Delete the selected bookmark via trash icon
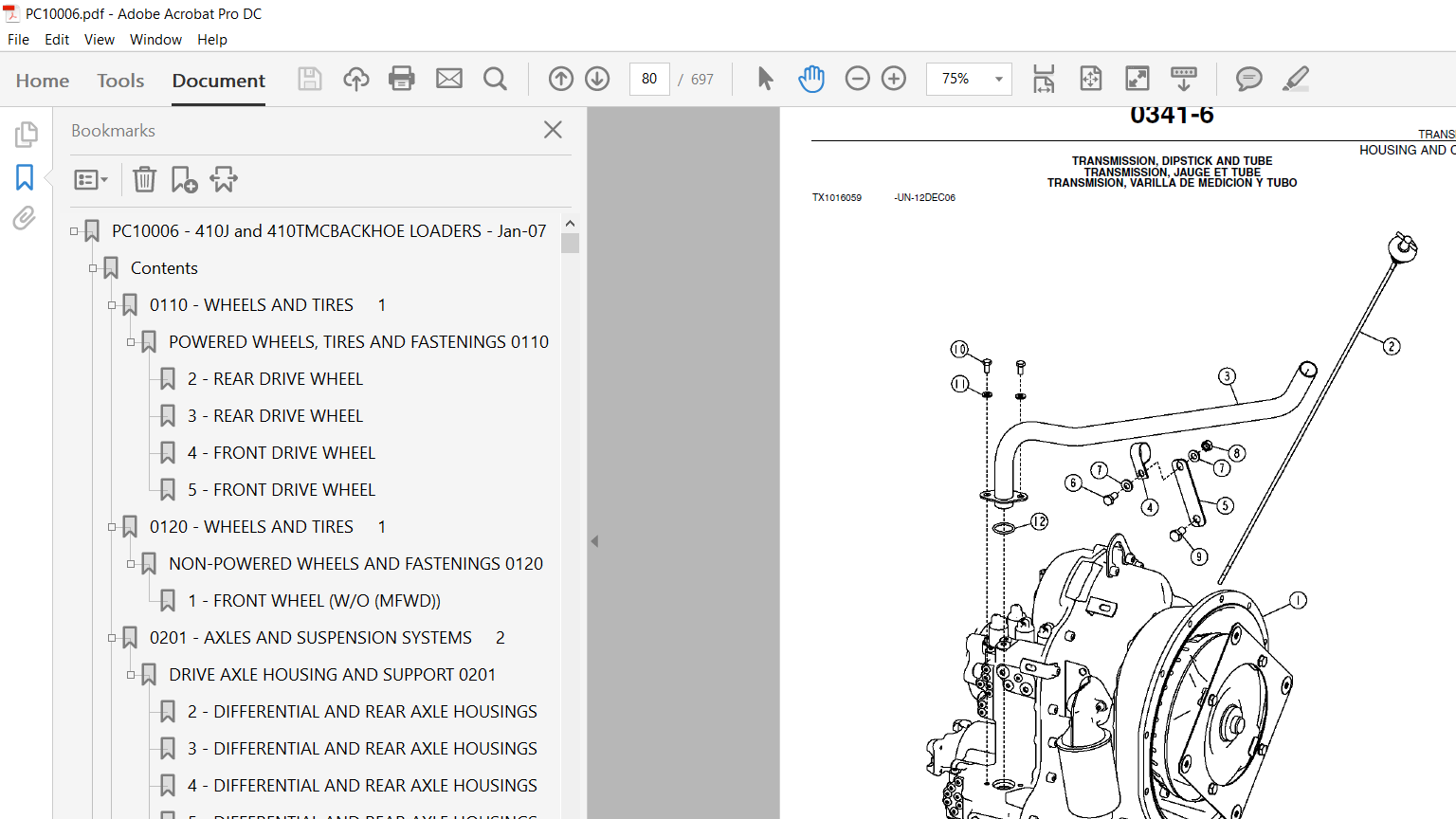The height and width of the screenshot is (819, 1456). [144, 179]
